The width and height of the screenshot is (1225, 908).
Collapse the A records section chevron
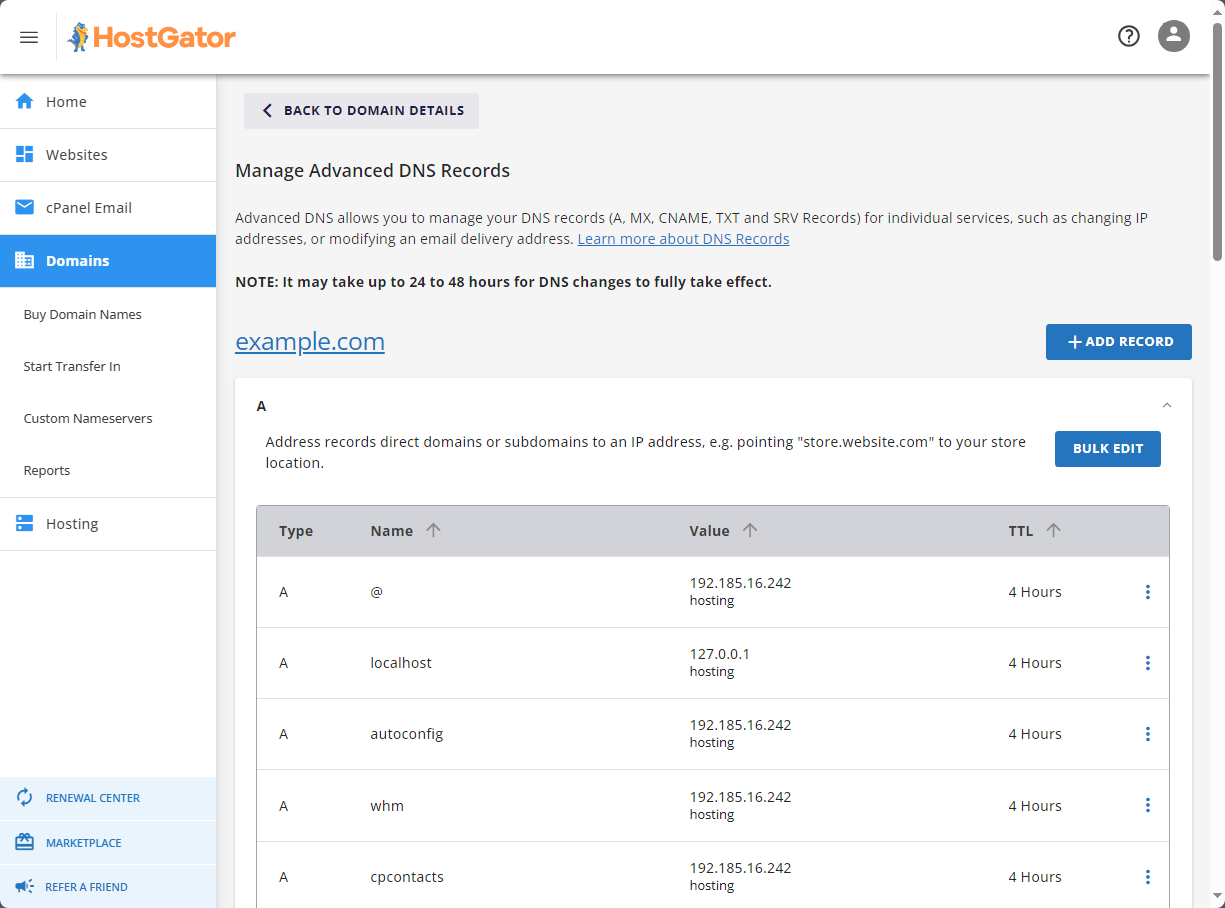tap(1166, 405)
